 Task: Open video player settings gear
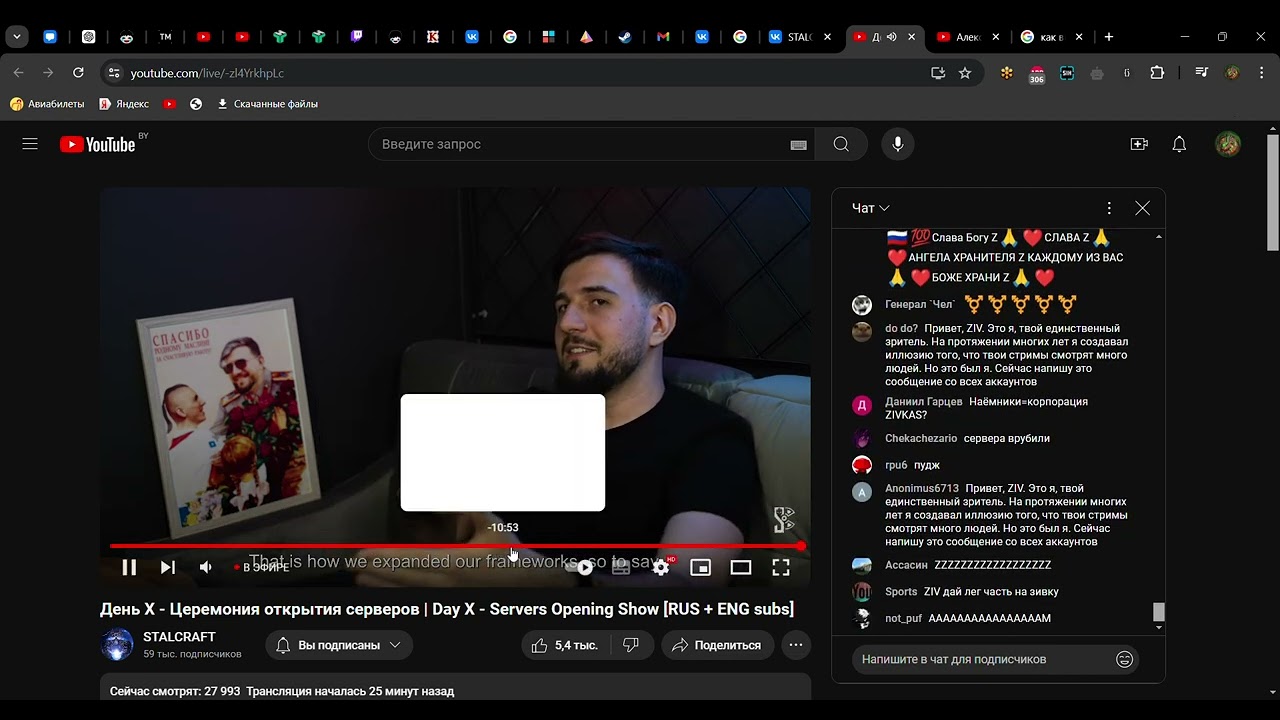click(661, 567)
